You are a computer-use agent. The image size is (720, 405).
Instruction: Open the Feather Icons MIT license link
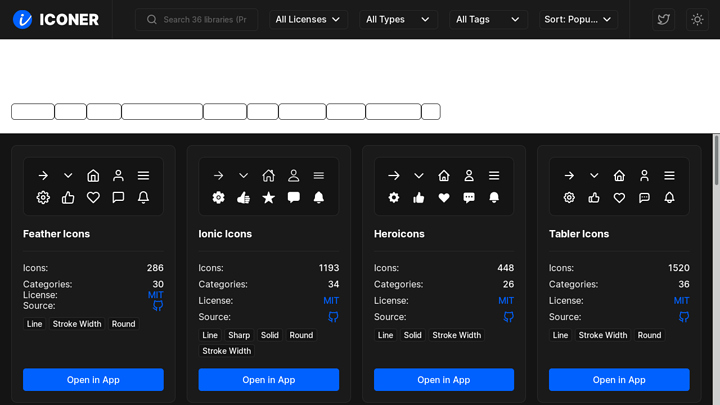click(156, 295)
